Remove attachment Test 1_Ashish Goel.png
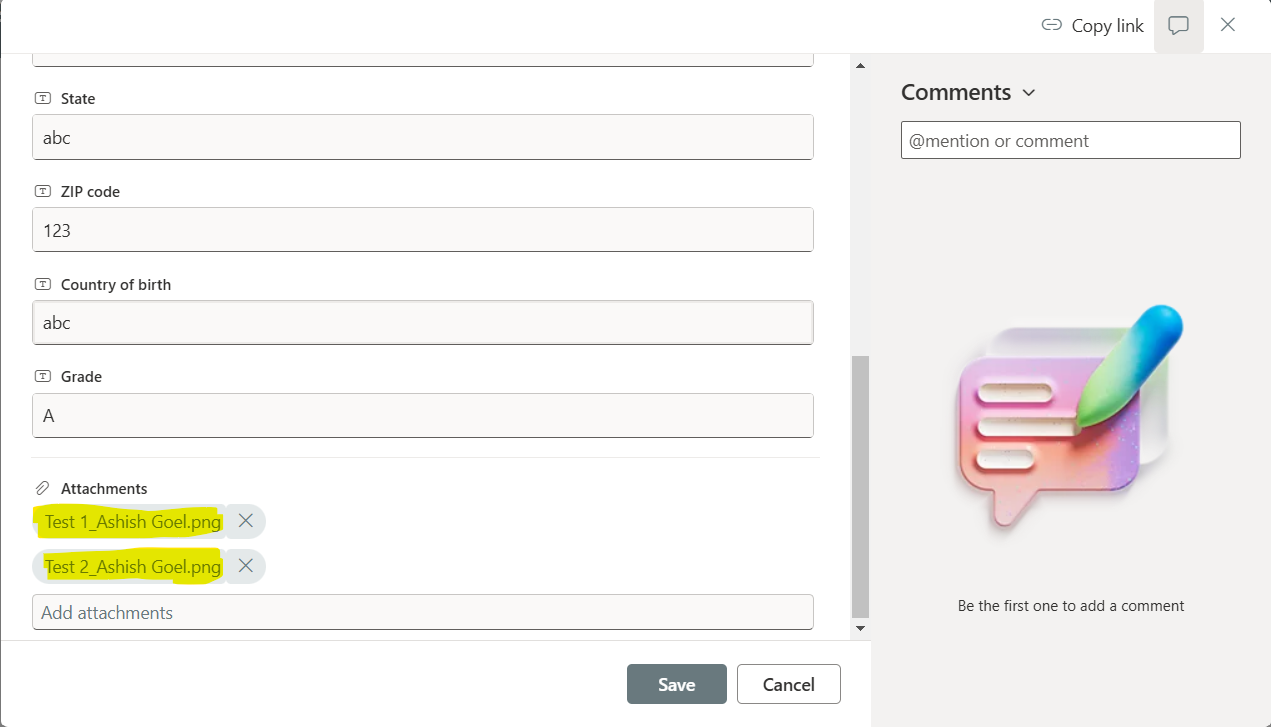Image resolution: width=1271 pixels, height=727 pixels. [245, 520]
